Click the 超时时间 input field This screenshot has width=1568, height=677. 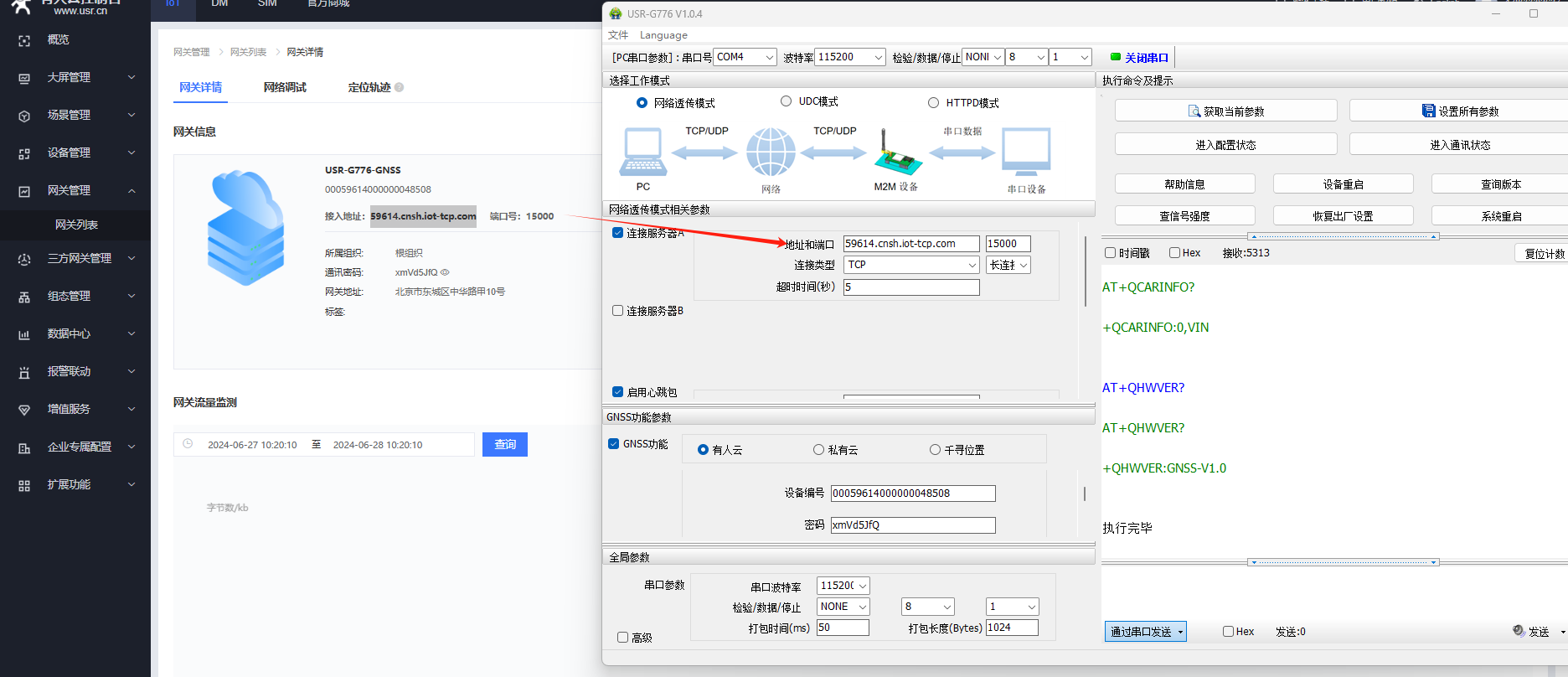(x=910, y=287)
